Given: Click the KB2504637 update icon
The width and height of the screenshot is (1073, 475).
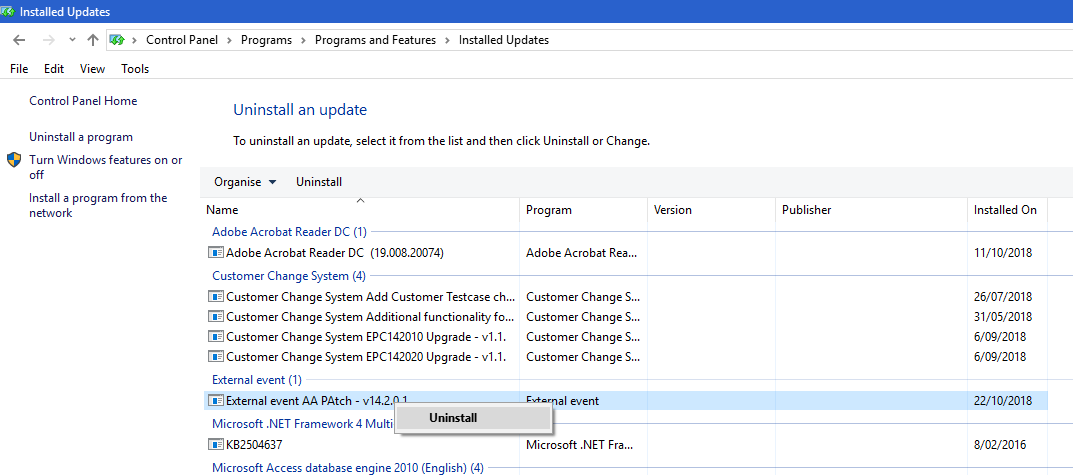Looking at the screenshot, I should (x=215, y=444).
